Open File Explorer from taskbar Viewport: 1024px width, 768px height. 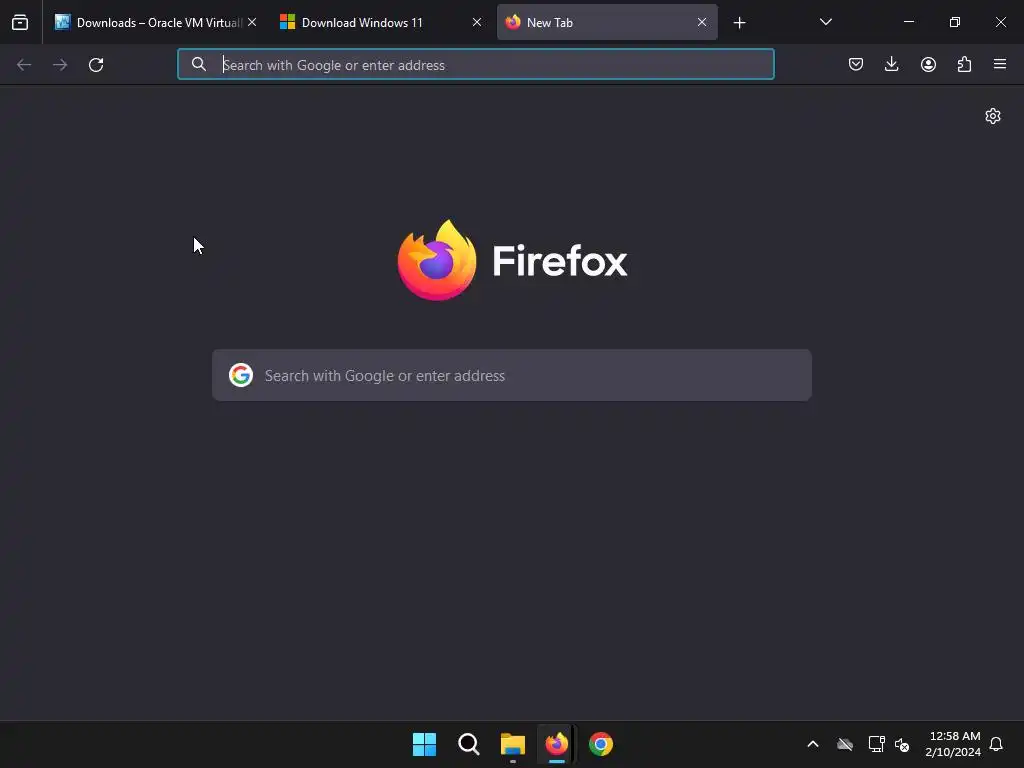(513, 744)
